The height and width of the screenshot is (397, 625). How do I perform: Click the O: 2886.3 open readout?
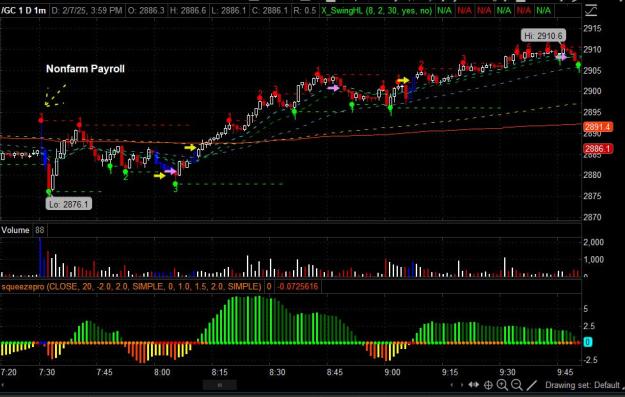pos(146,10)
